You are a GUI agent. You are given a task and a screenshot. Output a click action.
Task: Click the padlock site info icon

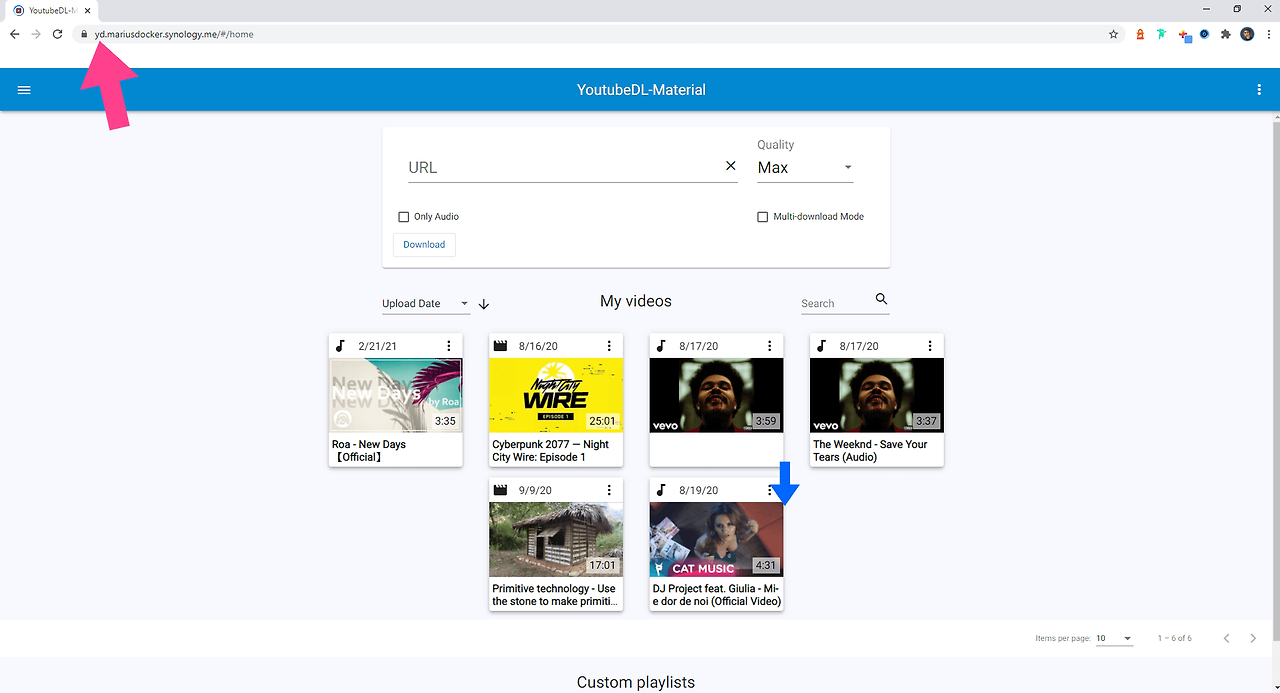coord(85,34)
